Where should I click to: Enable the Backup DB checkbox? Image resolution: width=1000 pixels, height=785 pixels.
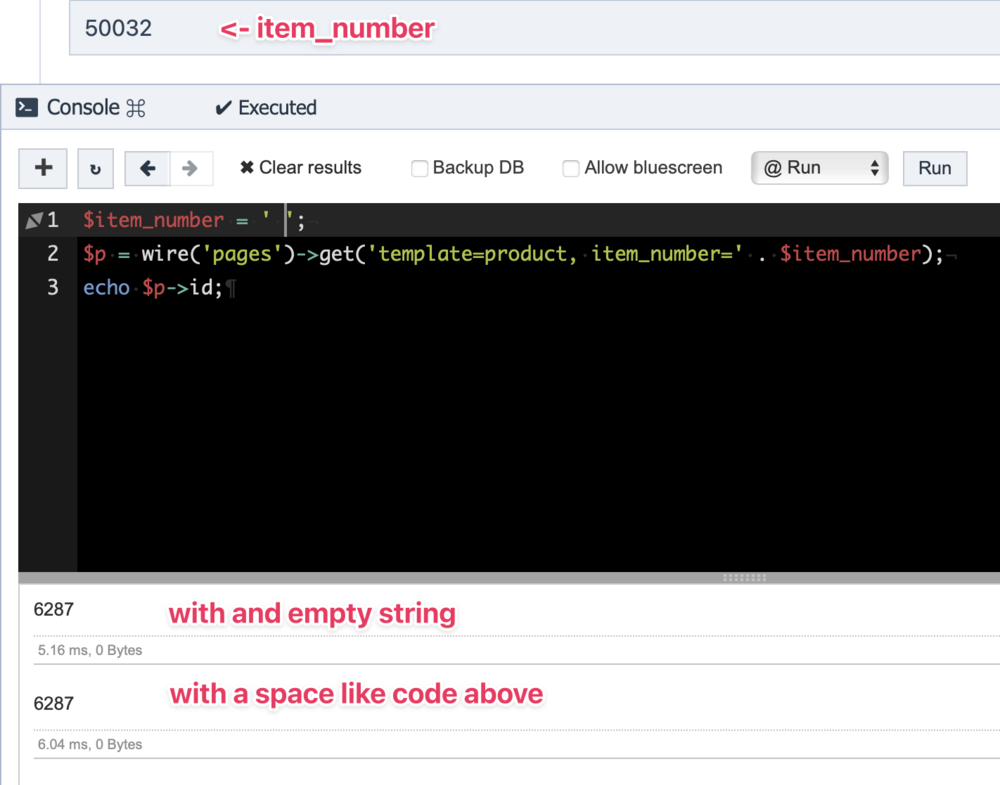[420, 169]
